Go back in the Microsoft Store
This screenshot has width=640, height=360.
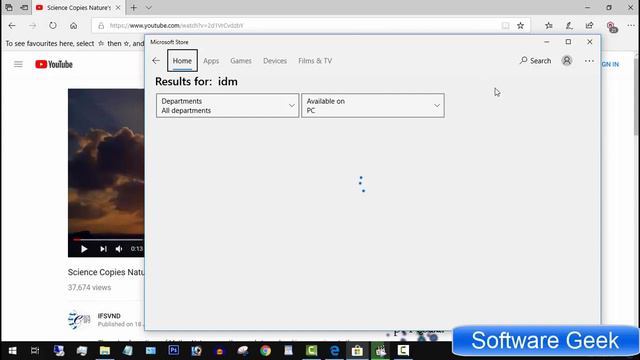tap(156, 61)
